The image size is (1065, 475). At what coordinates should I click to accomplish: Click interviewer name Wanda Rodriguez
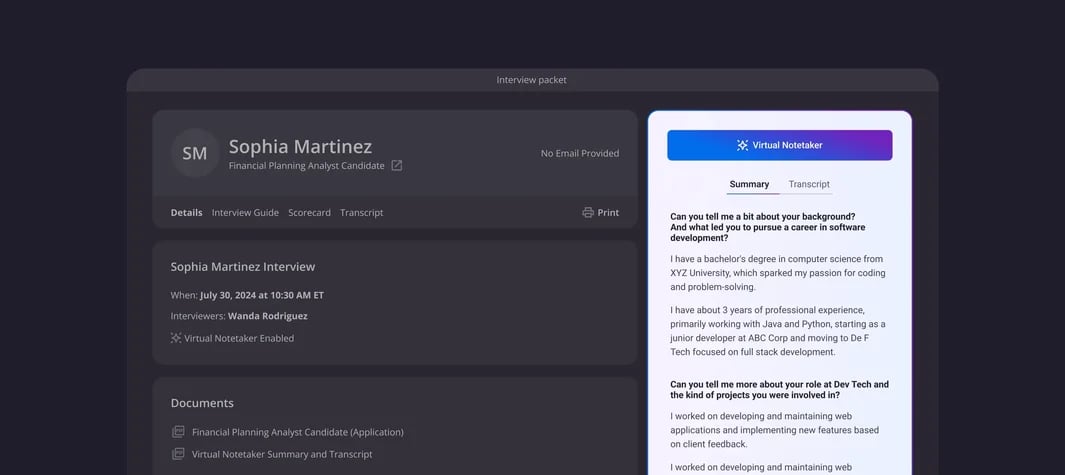pos(268,316)
